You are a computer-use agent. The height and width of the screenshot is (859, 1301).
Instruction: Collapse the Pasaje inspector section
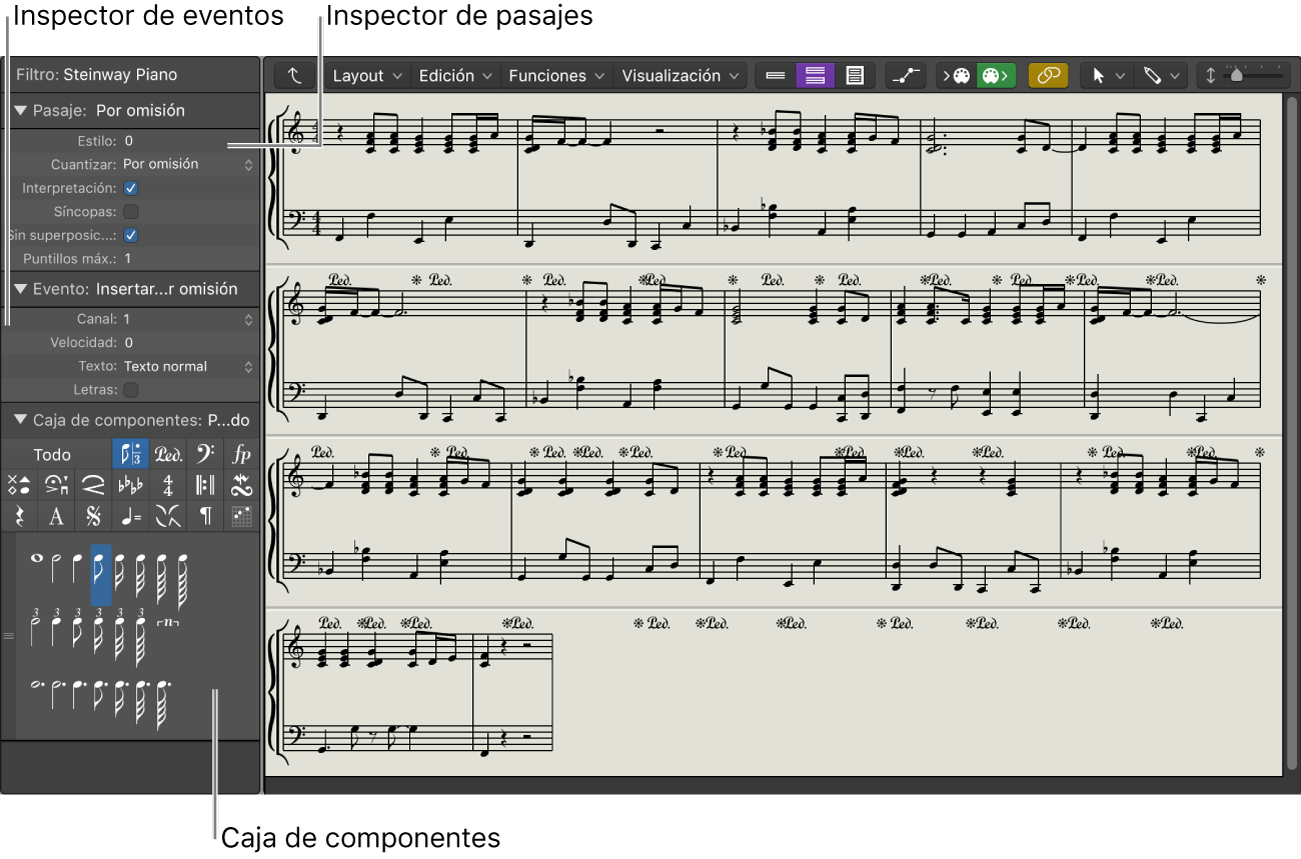pos(20,111)
